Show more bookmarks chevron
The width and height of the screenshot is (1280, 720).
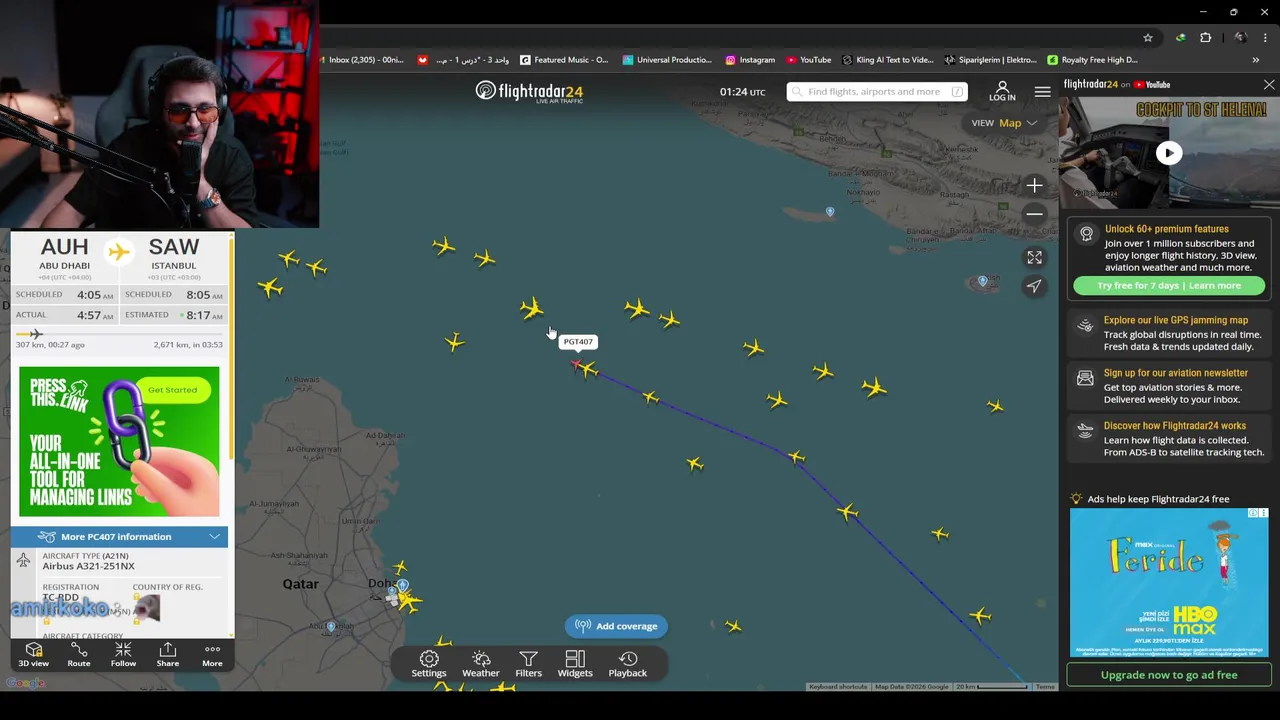point(1256,60)
